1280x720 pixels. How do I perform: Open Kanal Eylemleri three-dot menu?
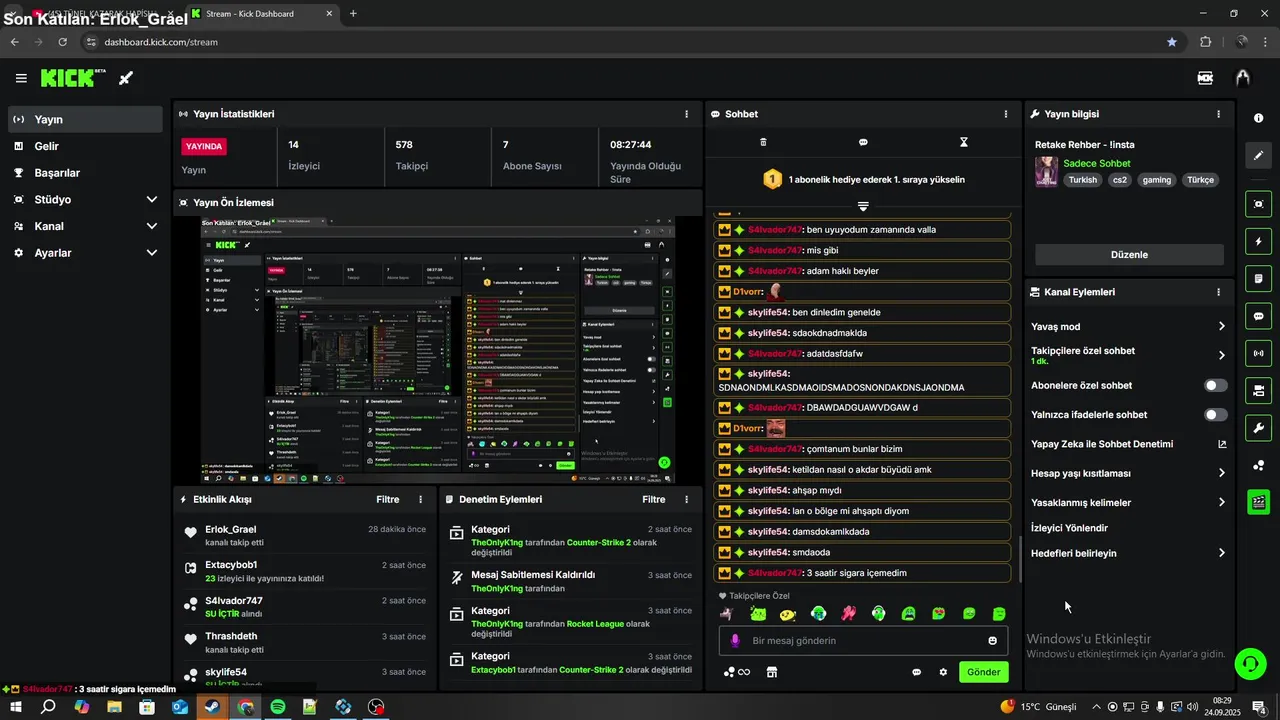[1218, 292]
